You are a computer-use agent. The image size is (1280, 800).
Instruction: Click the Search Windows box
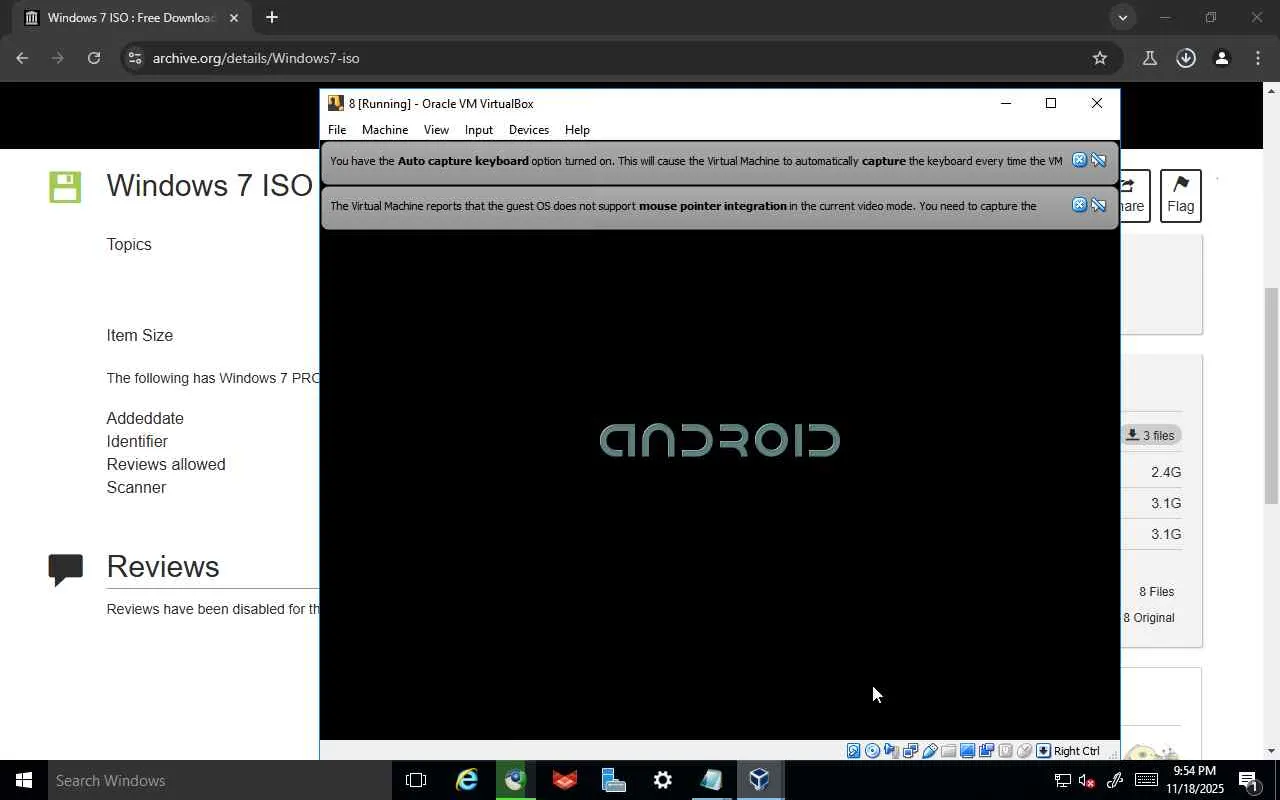220,780
